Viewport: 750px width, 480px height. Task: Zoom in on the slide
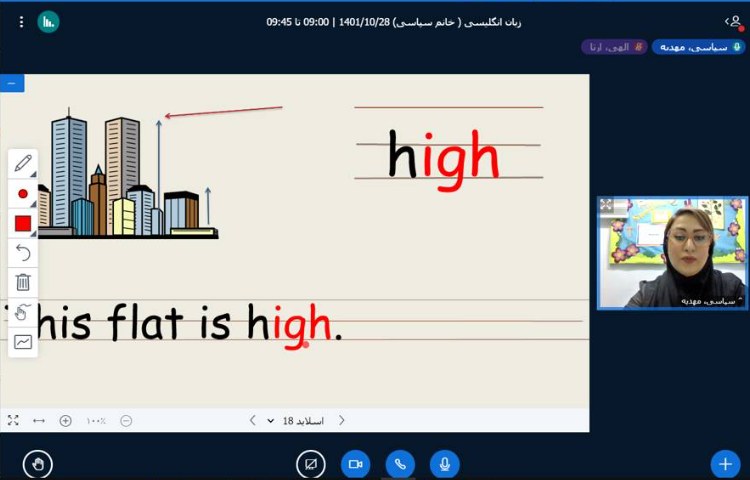click(x=66, y=421)
